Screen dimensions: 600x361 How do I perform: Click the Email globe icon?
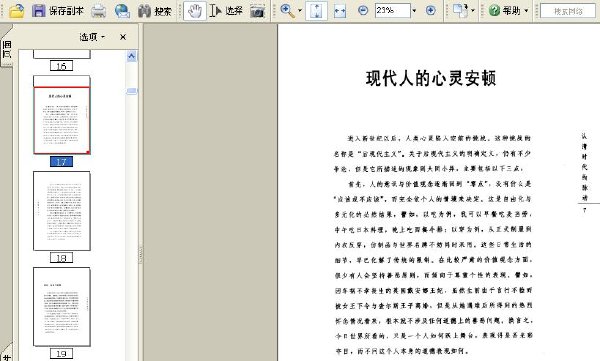point(122,11)
